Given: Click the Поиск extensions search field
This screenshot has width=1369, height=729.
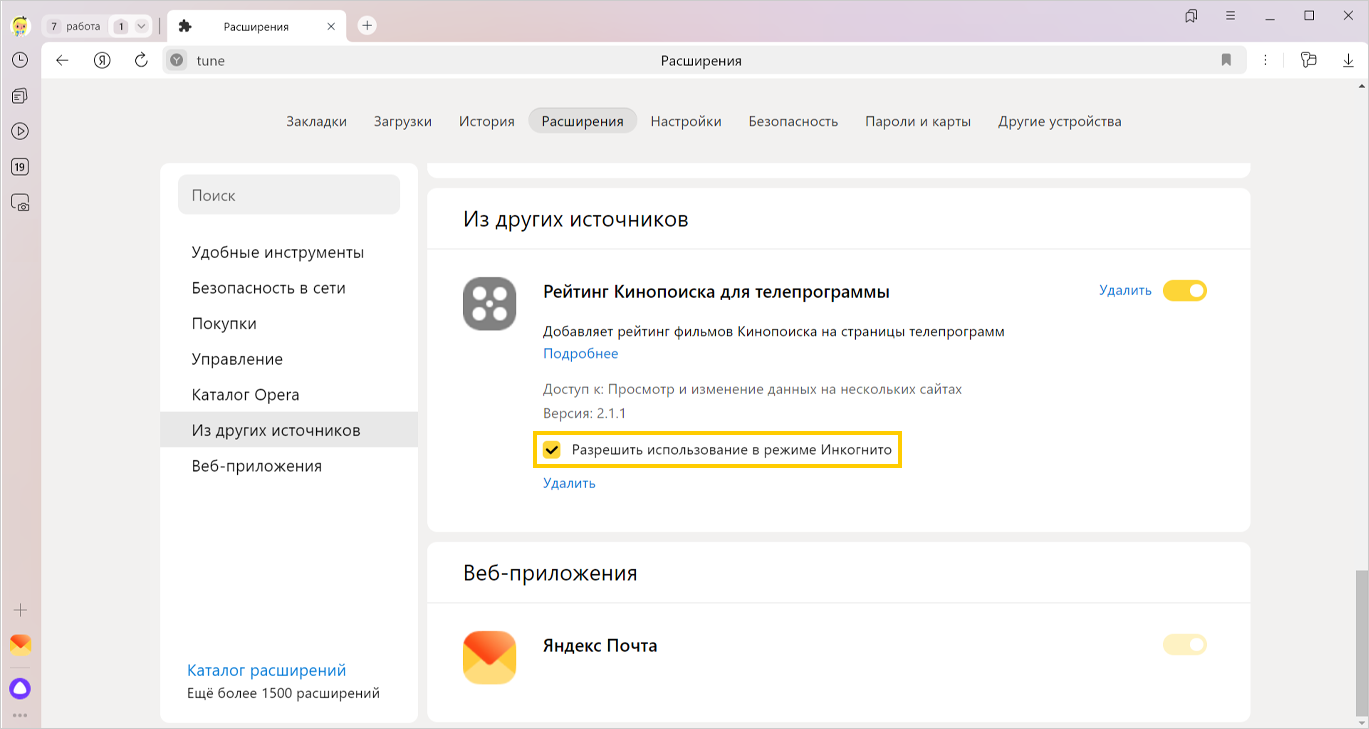Looking at the screenshot, I should click(289, 195).
